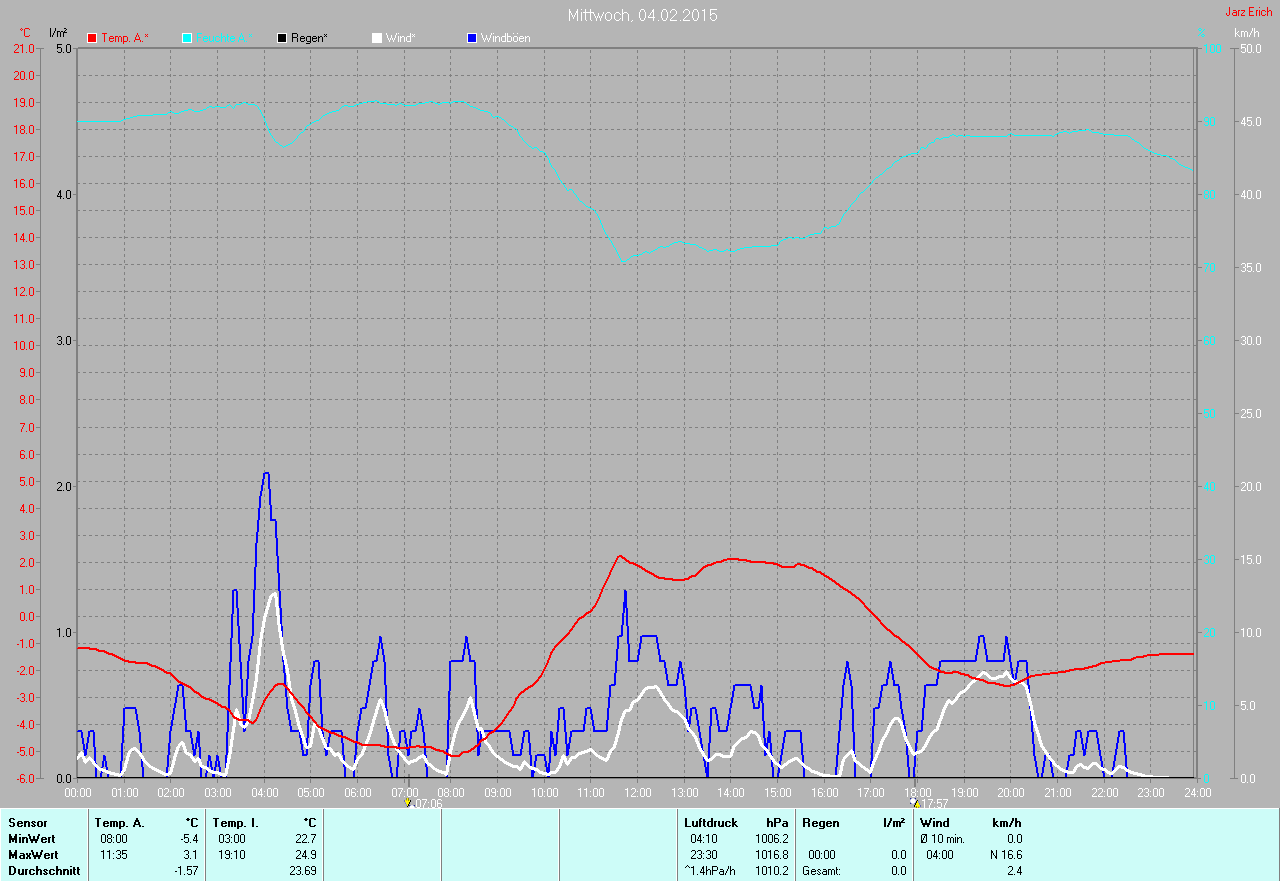Viewport: 1280px width, 881px height.
Task: Select the Sensor header in statistics table
Action: 28,822
